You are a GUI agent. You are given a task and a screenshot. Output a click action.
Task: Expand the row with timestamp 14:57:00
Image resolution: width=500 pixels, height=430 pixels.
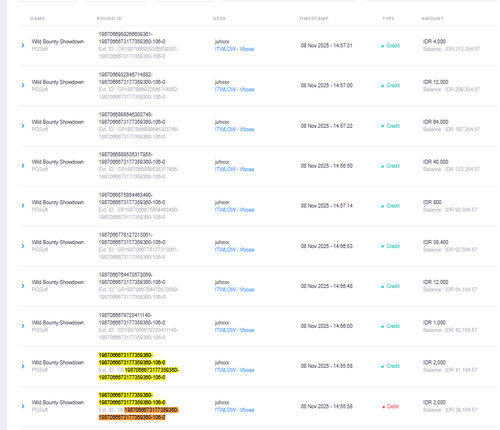(23, 85)
